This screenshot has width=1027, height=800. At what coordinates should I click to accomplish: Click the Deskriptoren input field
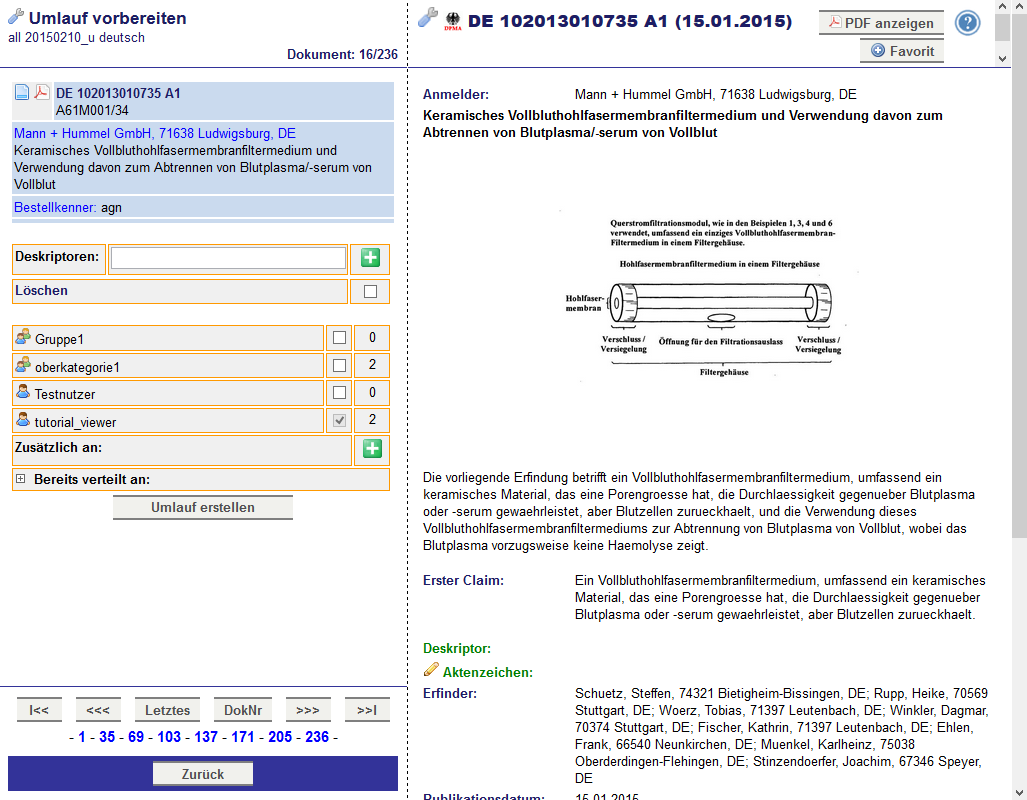point(229,258)
